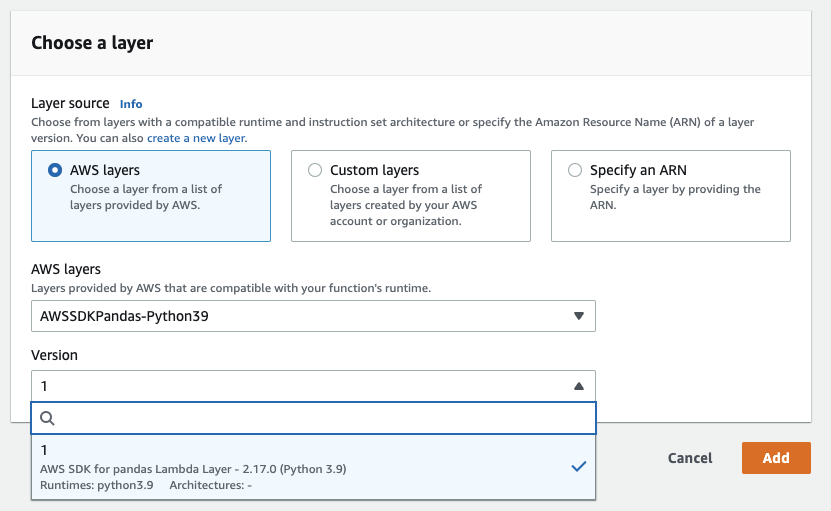Click the Cancel button
Viewport: 831px width, 511px height.
pos(689,458)
